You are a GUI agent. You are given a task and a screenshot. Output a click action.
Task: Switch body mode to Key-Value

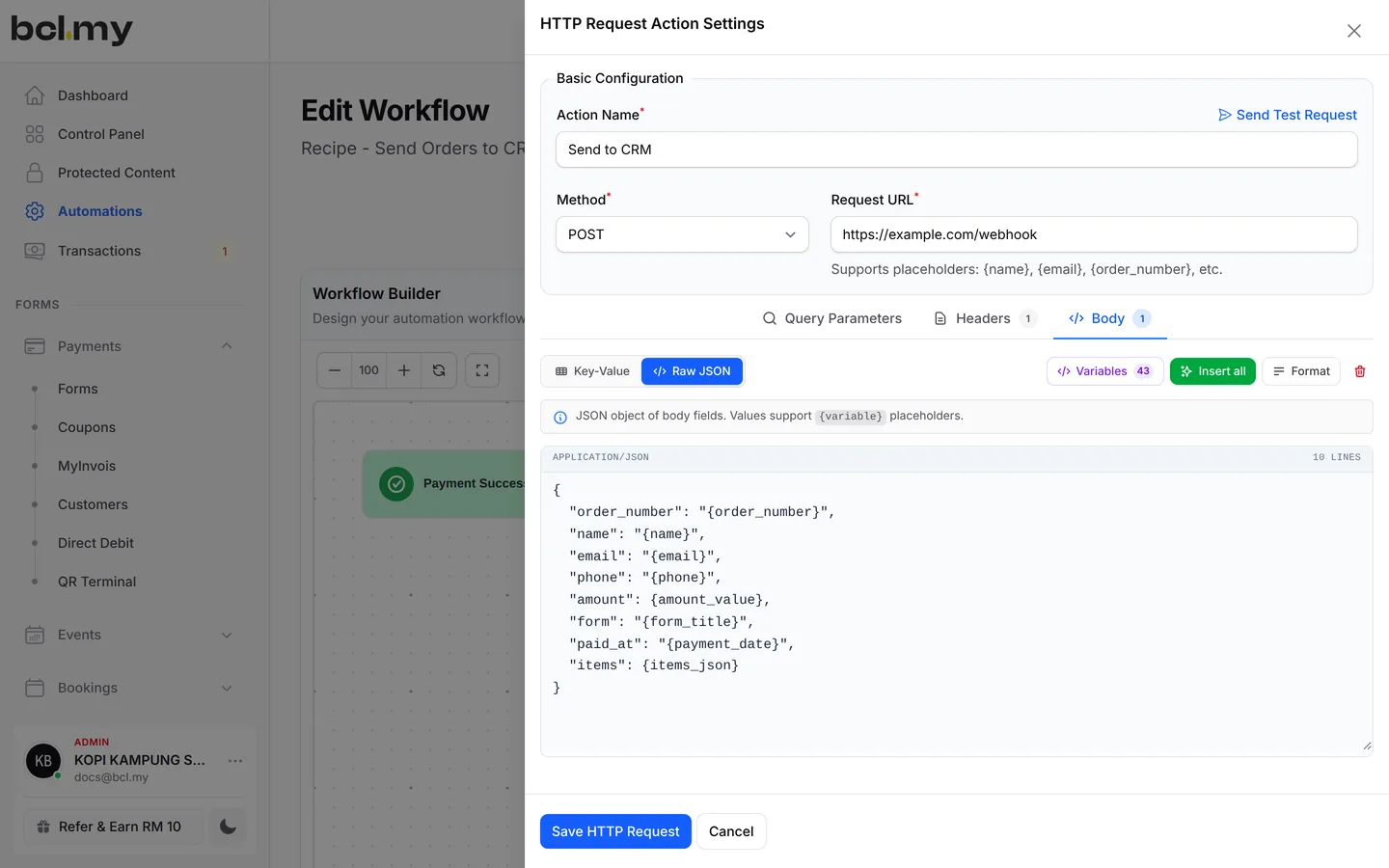[x=592, y=371]
